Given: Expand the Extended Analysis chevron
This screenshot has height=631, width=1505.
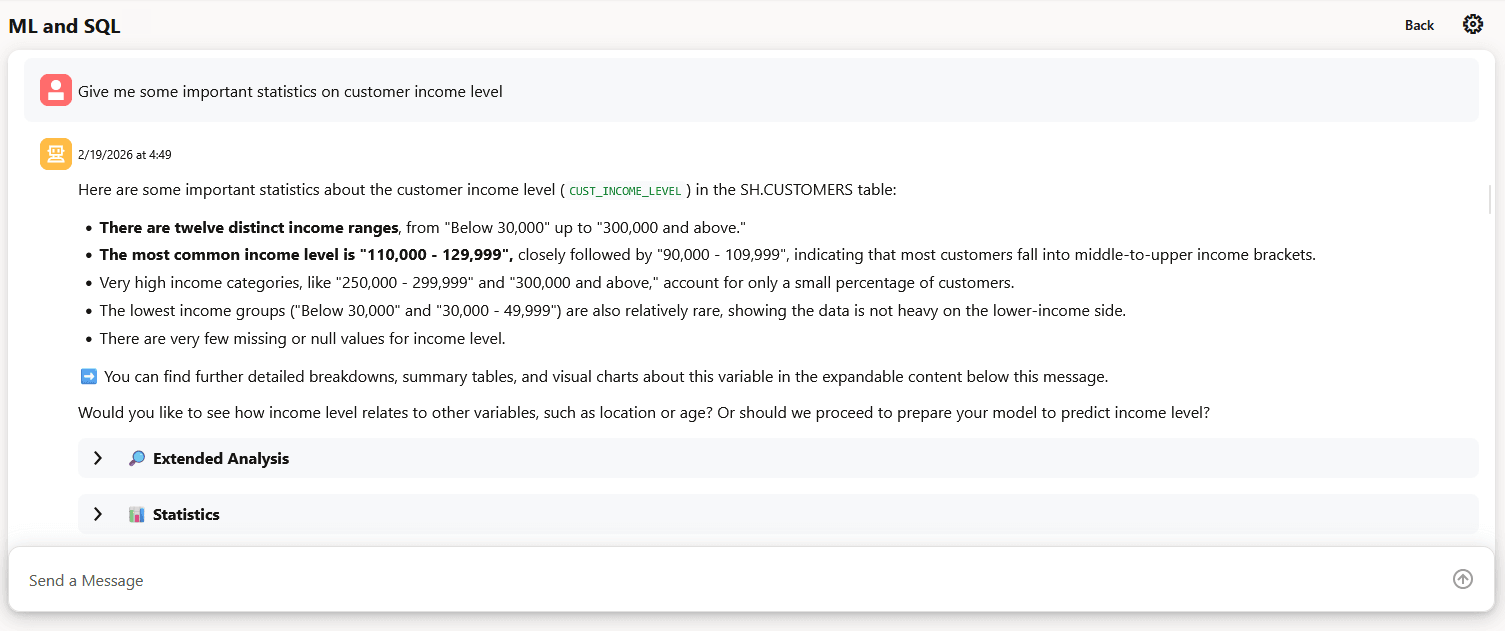Looking at the screenshot, I should pos(98,458).
